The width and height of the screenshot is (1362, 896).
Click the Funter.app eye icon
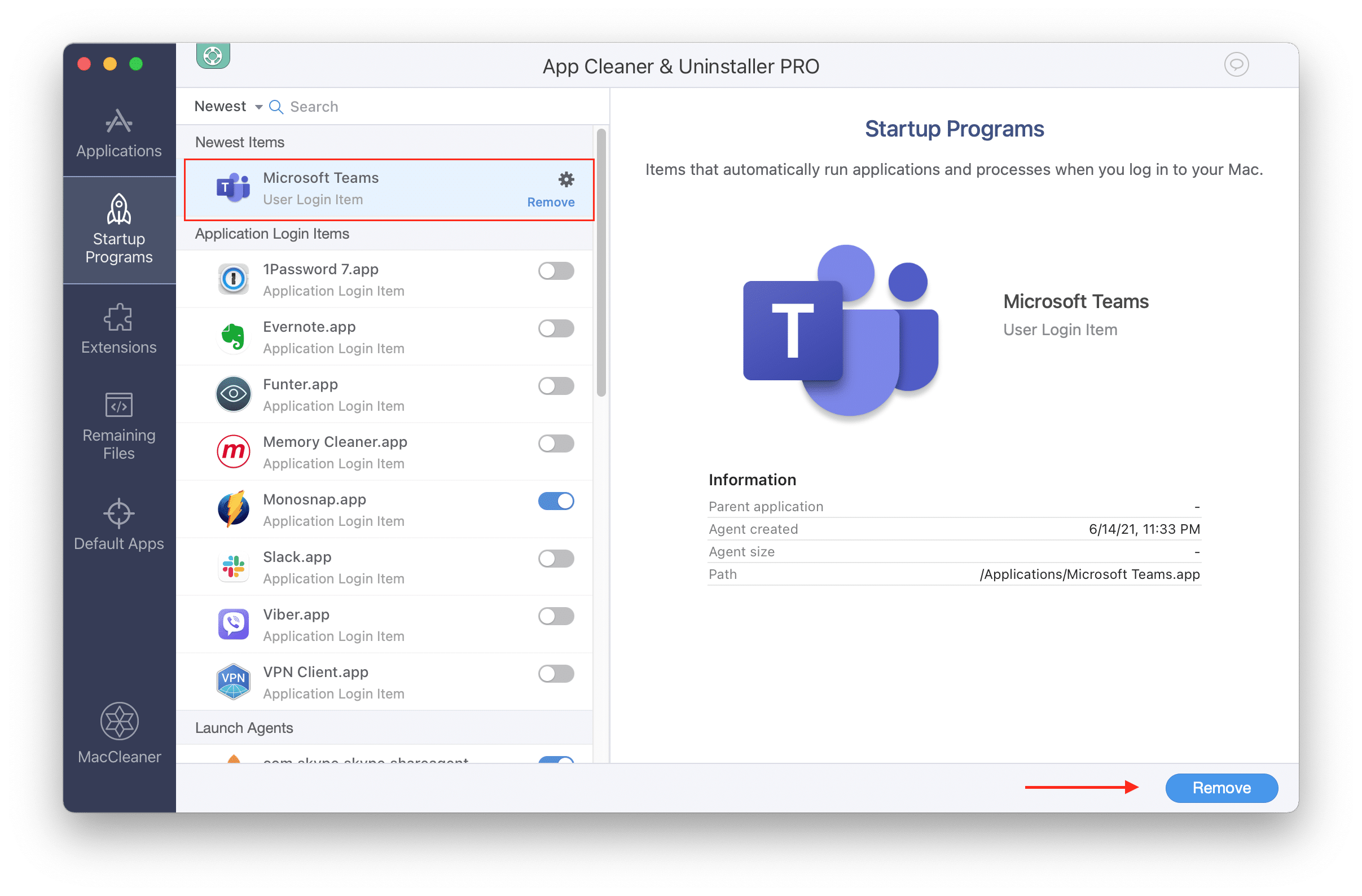coord(233,394)
